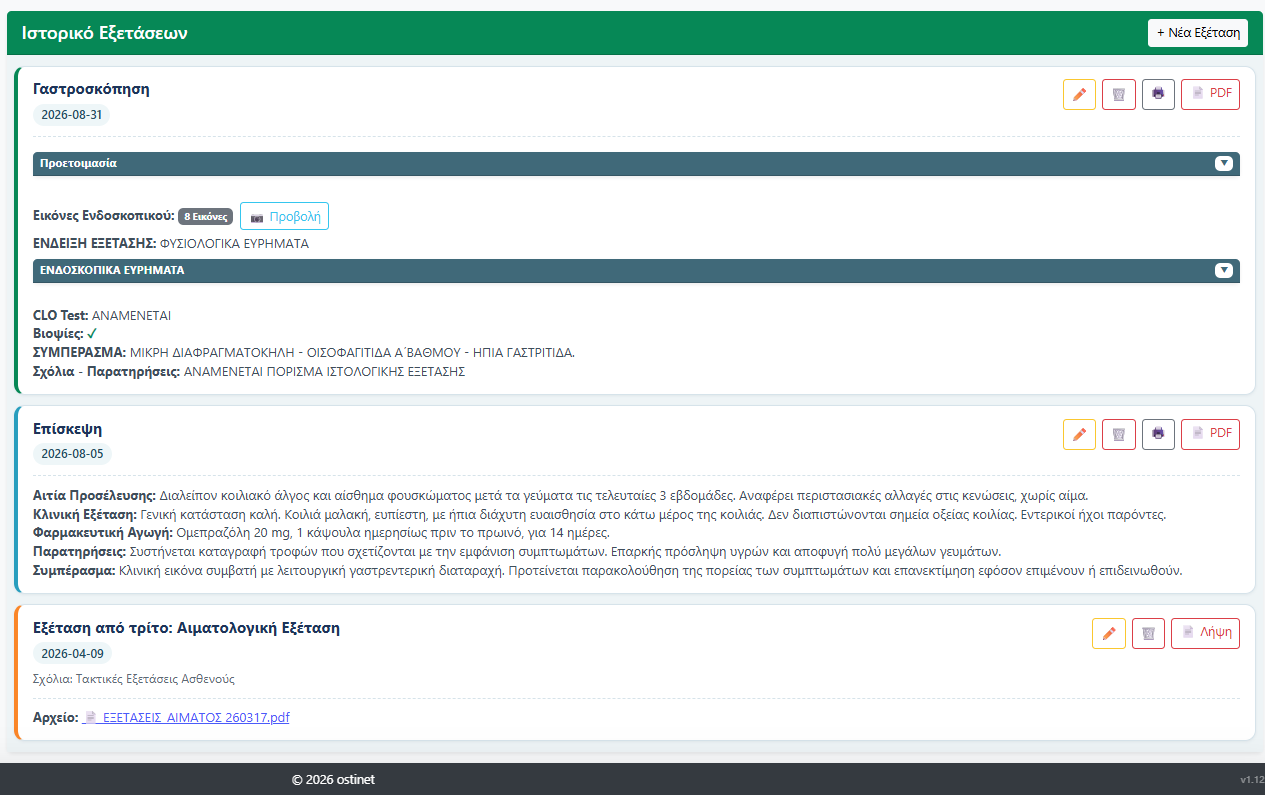Click the Προετοιμασία section header bar
The height and width of the screenshot is (795, 1265).
tap(636, 164)
